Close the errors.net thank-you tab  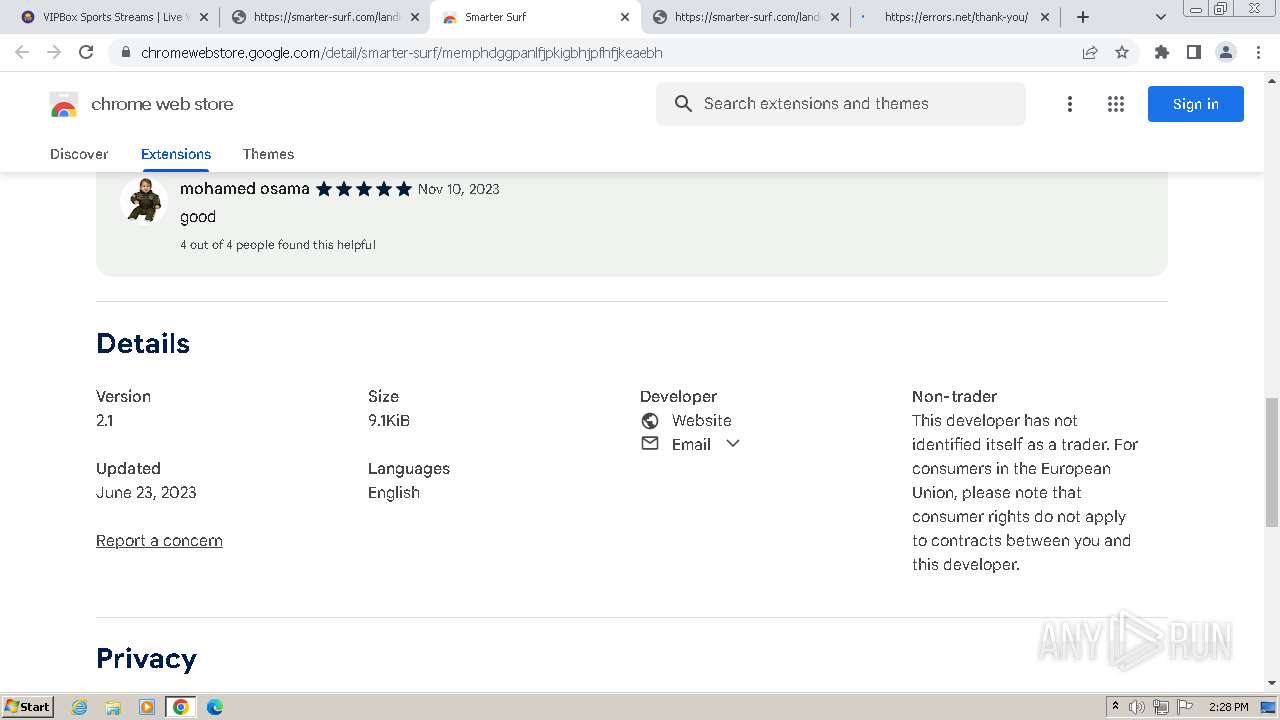pos(1045,17)
